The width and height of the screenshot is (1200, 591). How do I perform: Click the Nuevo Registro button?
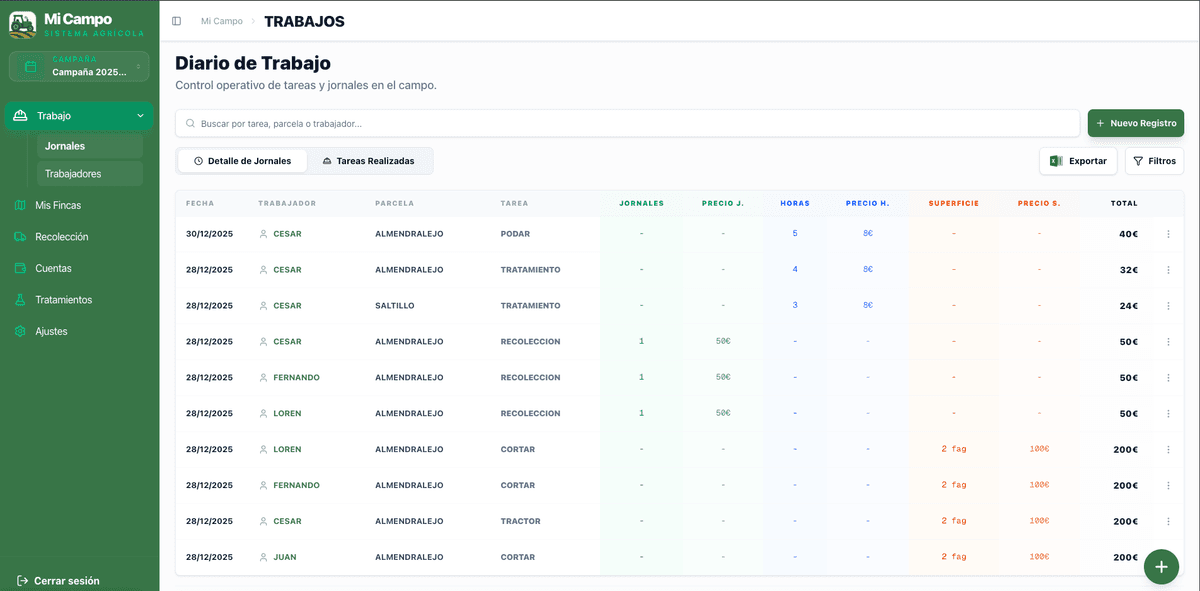(1135, 123)
